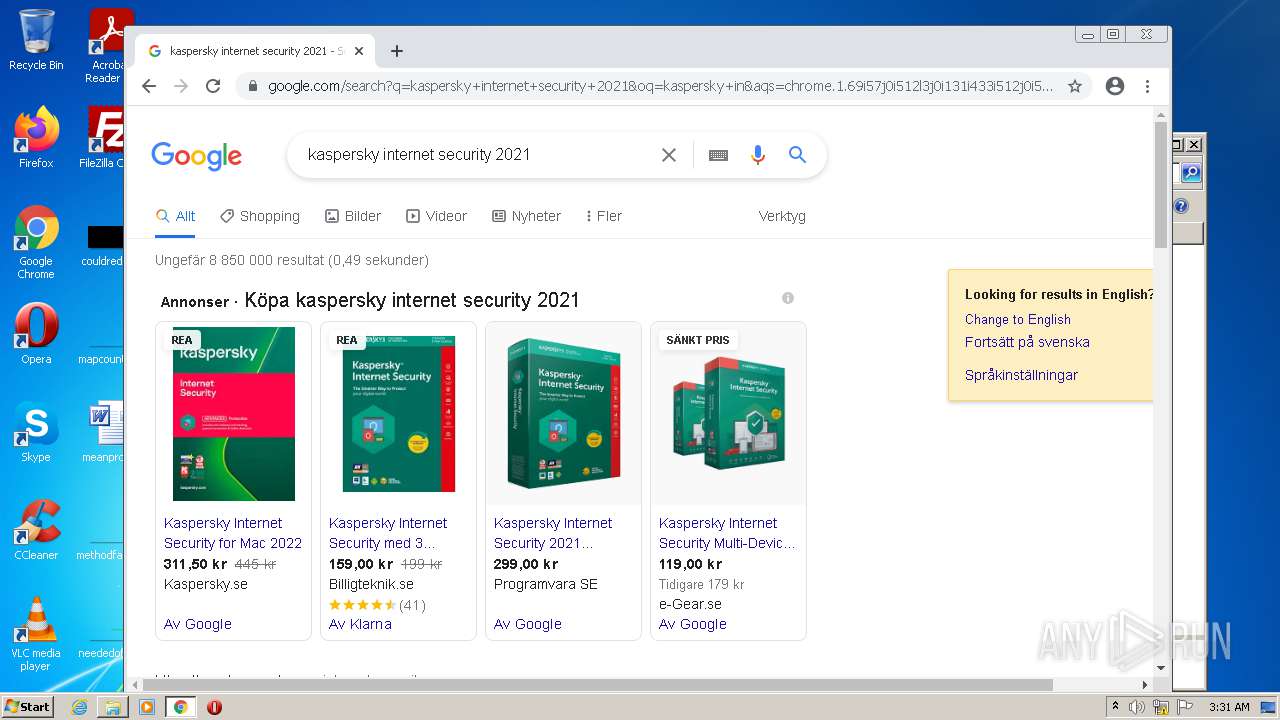This screenshot has height=720, width=1280.
Task: Bookmark this page with the star icon
Action: [x=1075, y=86]
